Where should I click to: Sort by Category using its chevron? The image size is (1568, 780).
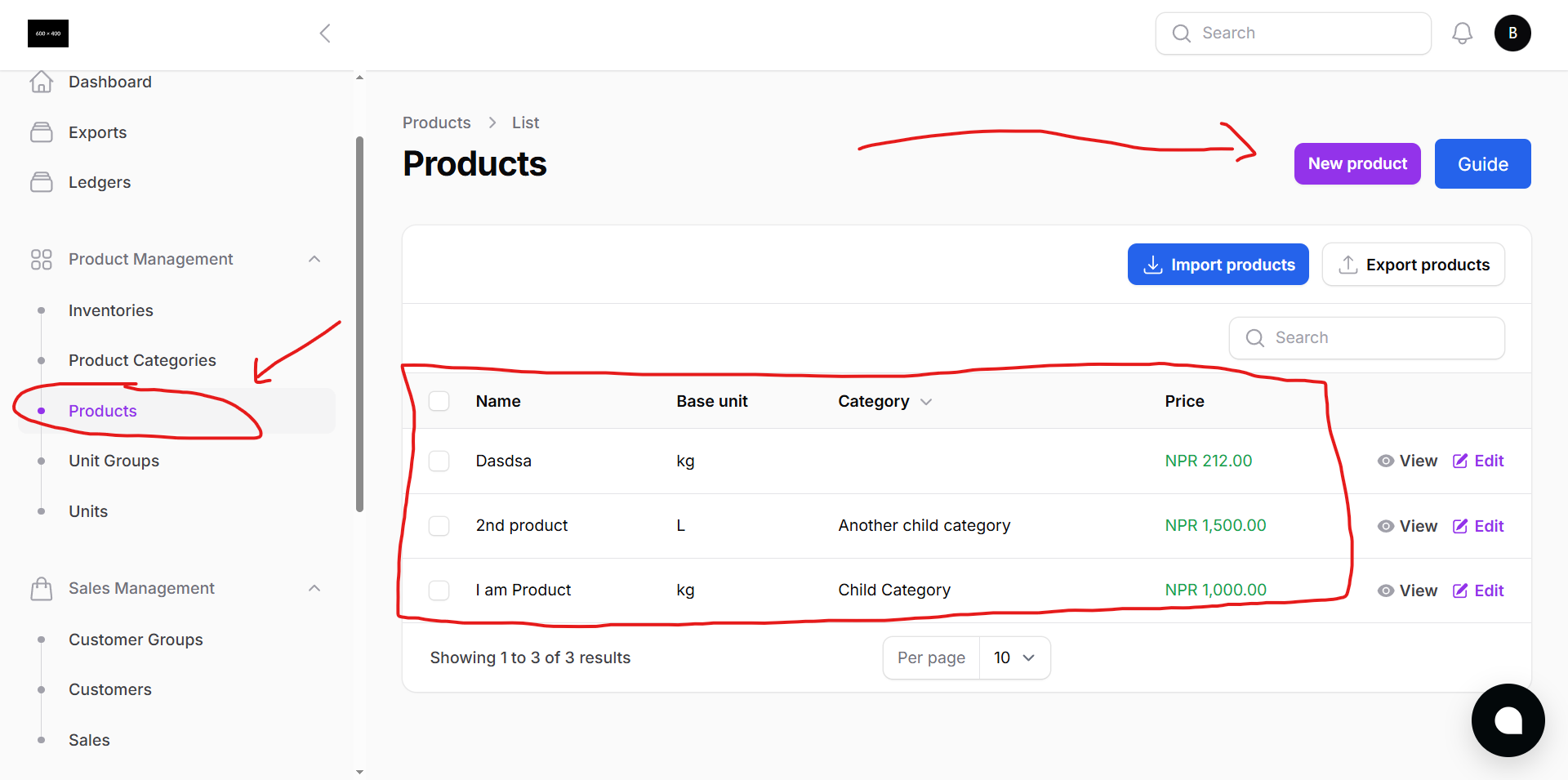926,401
